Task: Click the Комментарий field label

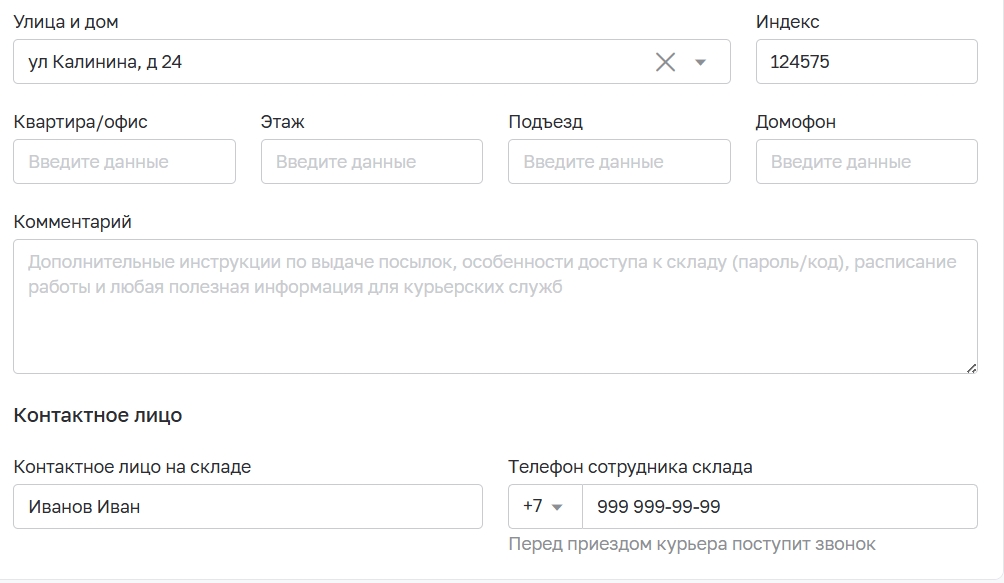Action: tap(72, 222)
